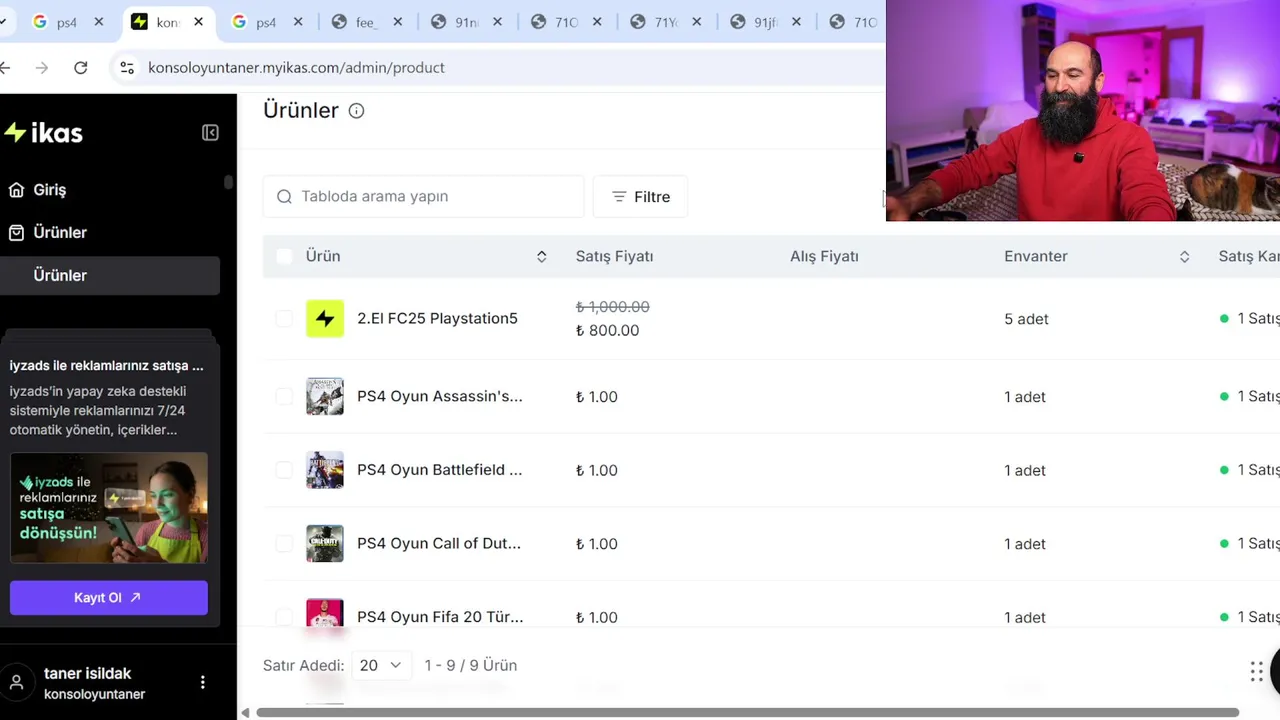Click the Kayıt Ol button in ad
The width and height of the screenshot is (1280, 720).
coord(109,598)
